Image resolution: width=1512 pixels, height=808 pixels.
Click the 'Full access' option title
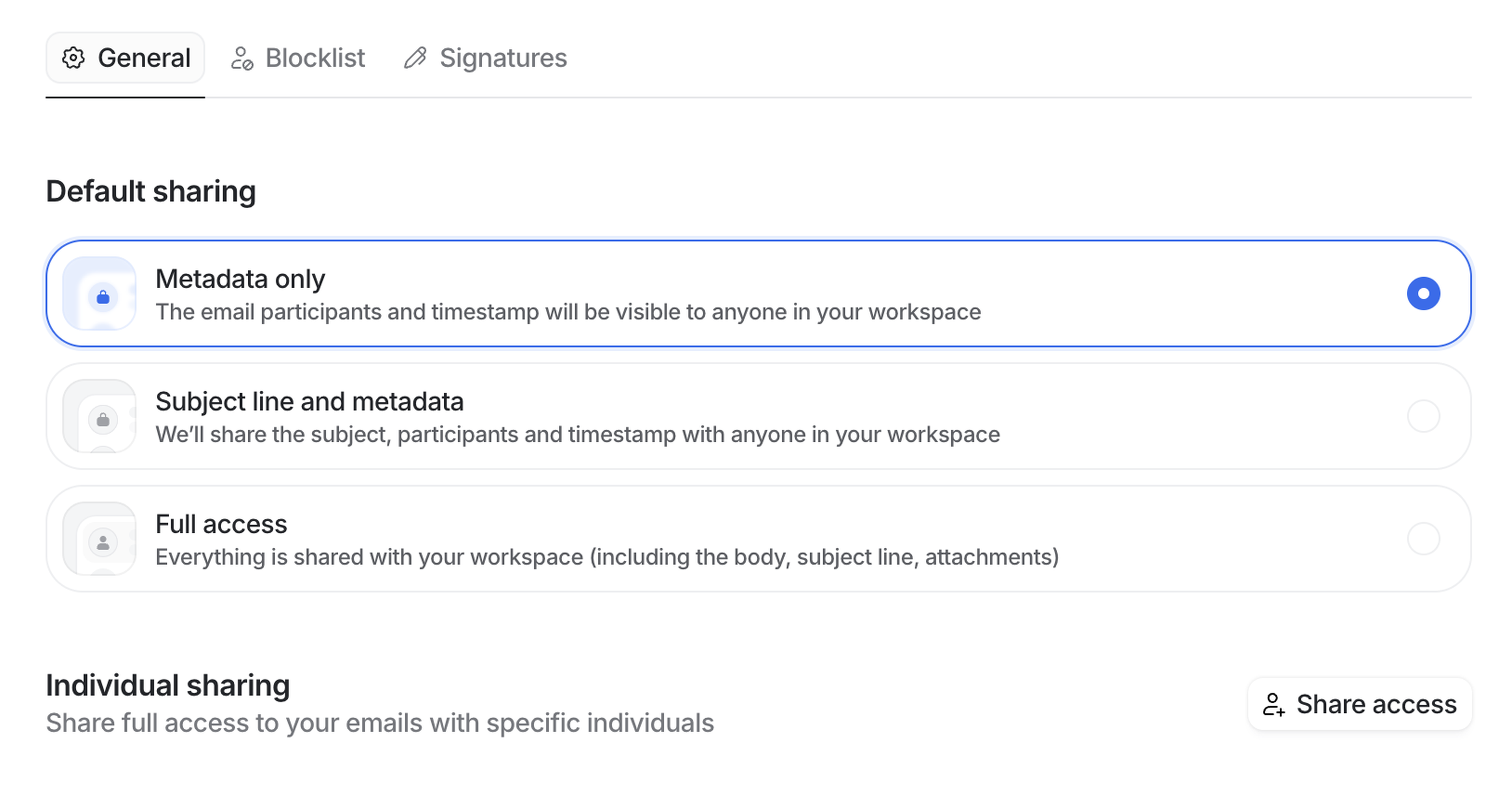221,524
